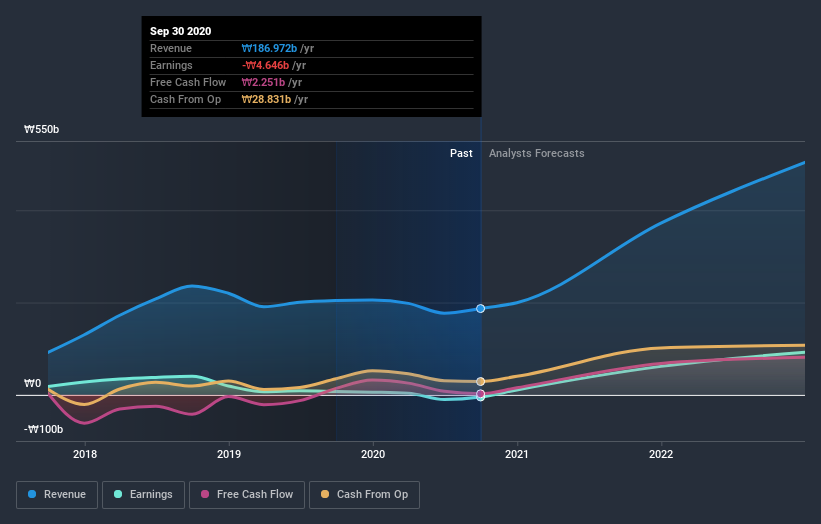
Task: Click the 2018 x-axis label
Action: [85, 454]
